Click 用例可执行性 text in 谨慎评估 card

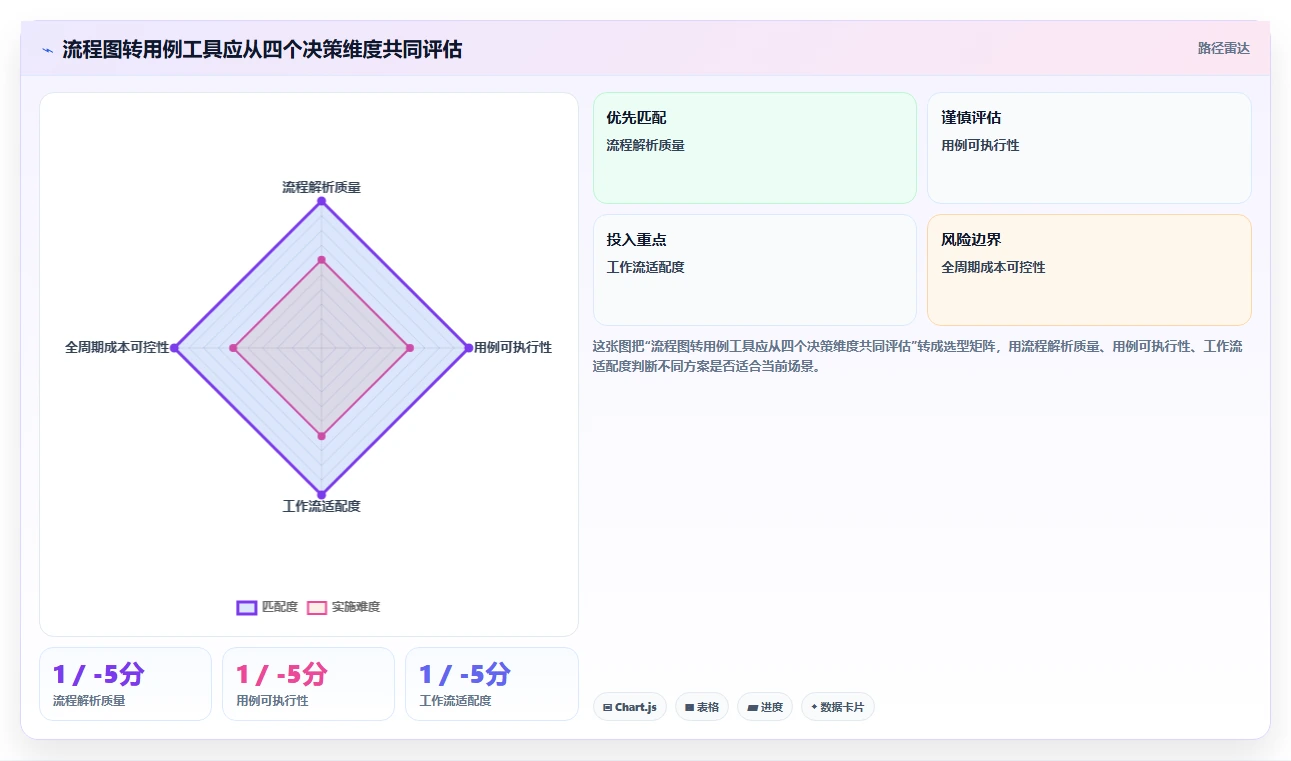pos(980,145)
